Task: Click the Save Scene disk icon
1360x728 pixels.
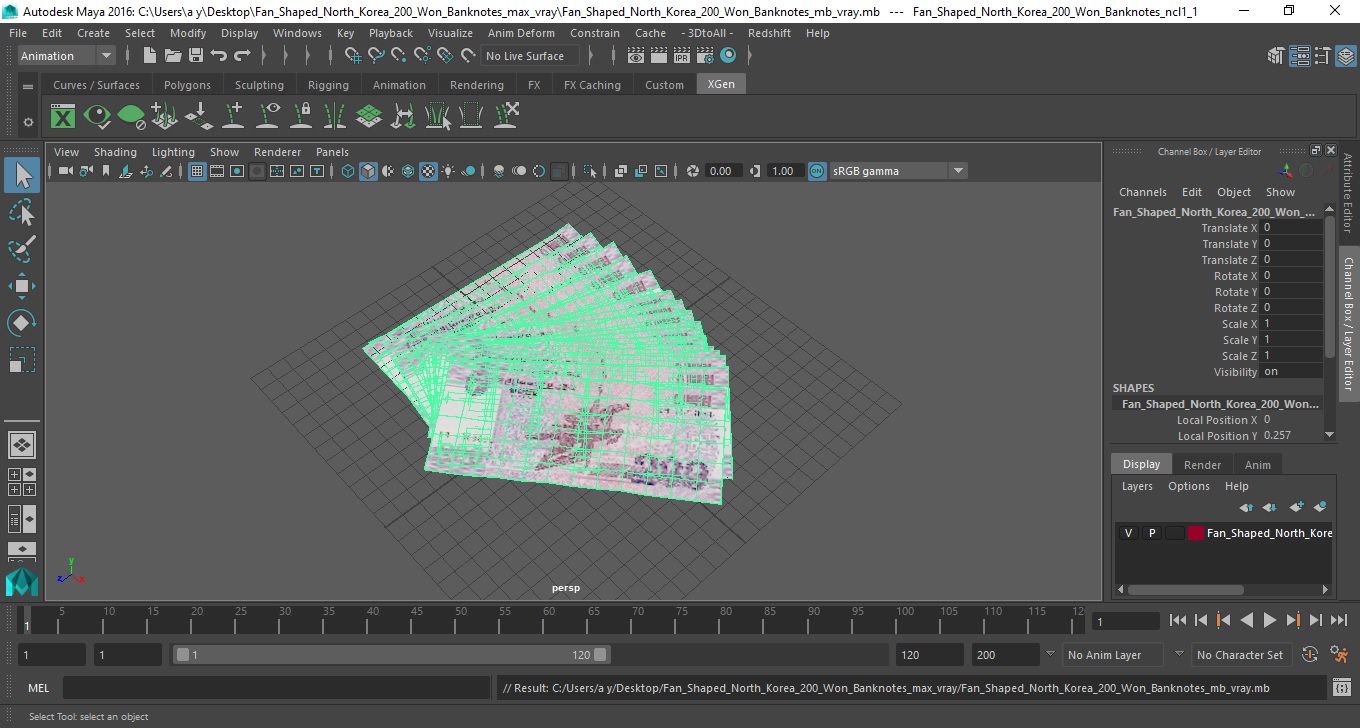Action: (196, 56)
